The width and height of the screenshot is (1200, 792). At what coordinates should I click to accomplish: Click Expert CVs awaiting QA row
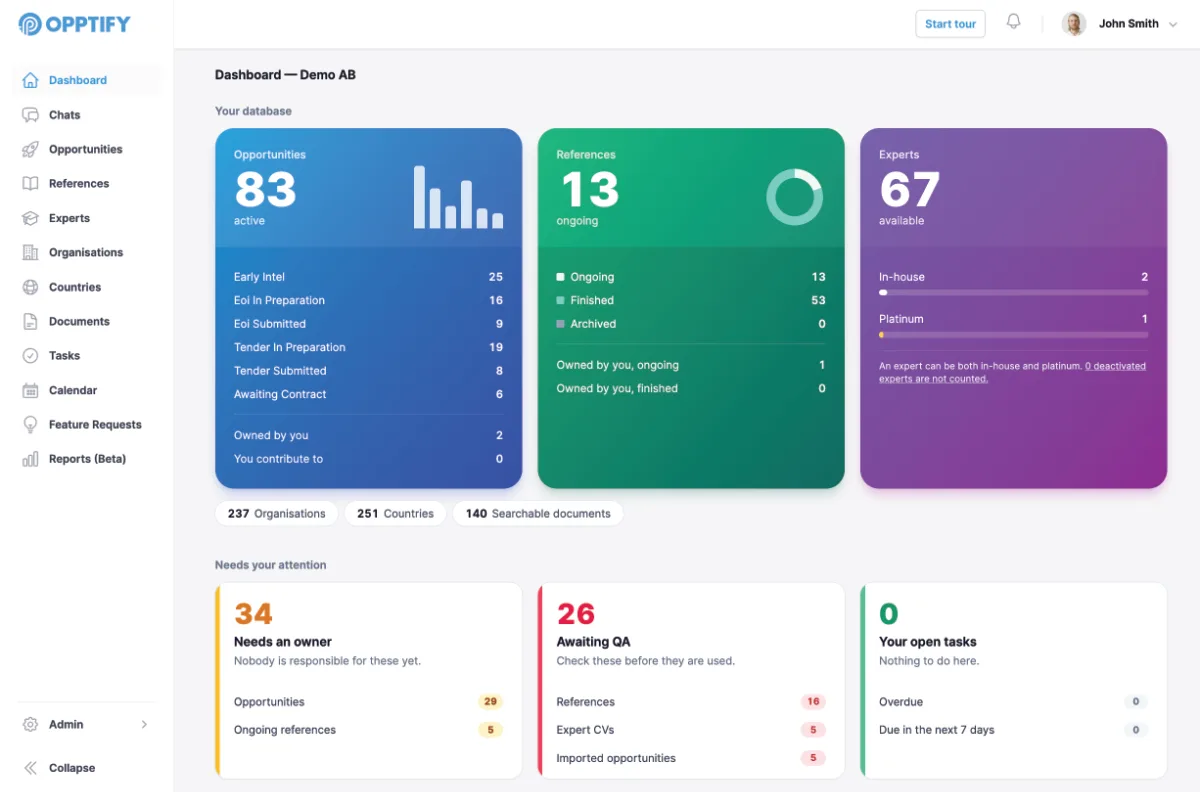click(691, 730)
